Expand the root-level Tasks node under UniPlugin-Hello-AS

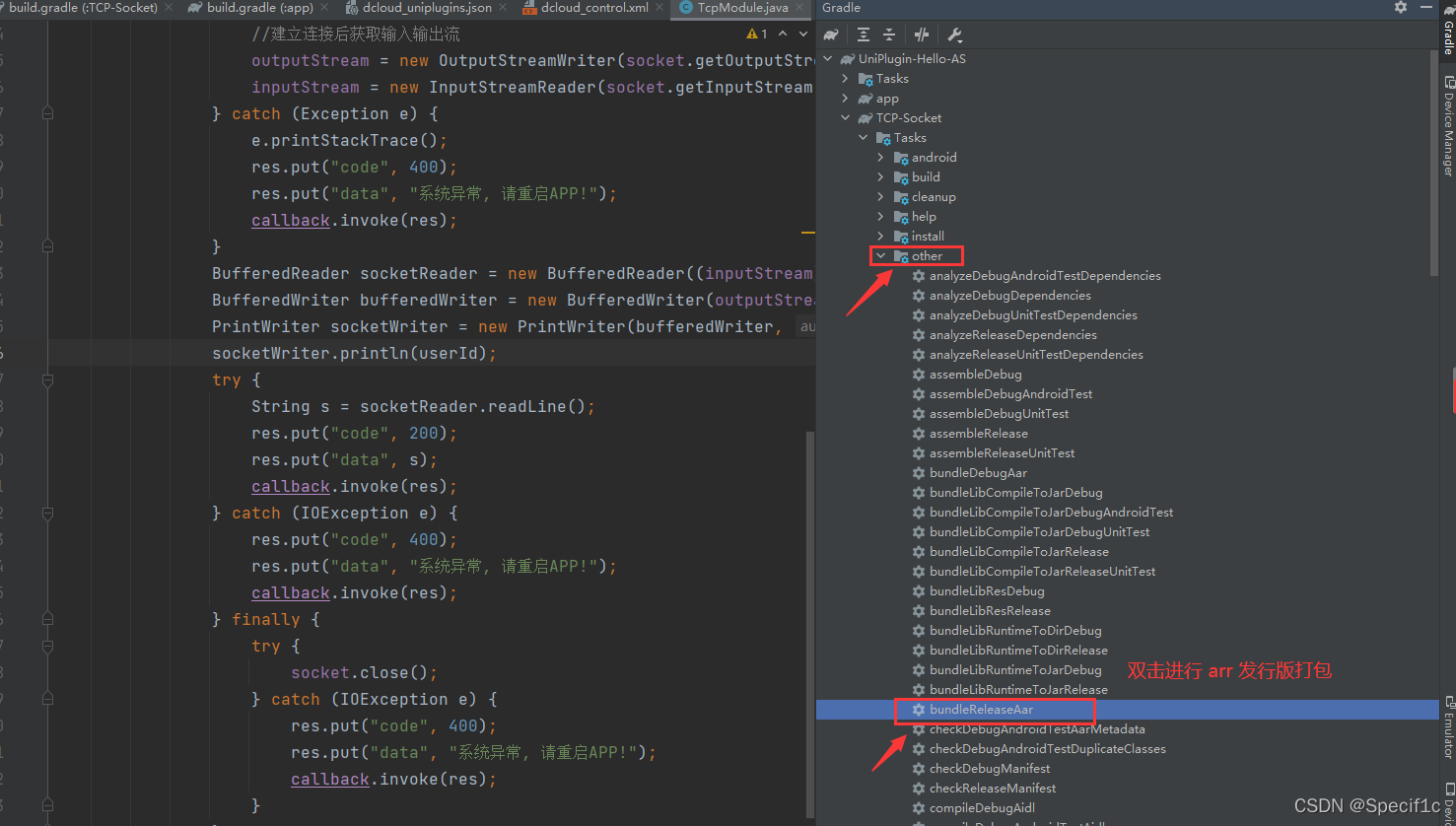click(x=845, y=79)
